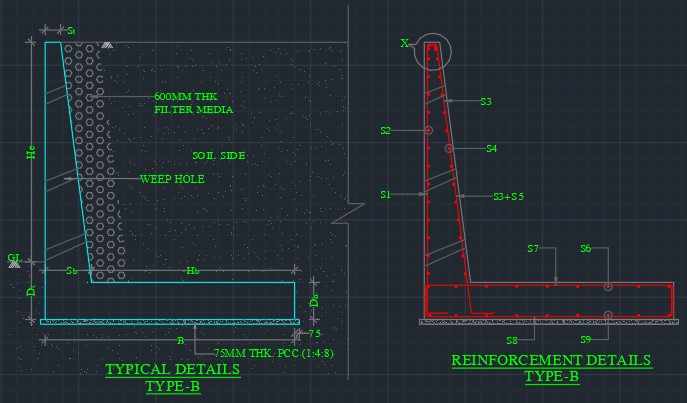This screenshot has height=403, width=687.
Task: Click the SOIL SIDE text
Action: point(218,156)
